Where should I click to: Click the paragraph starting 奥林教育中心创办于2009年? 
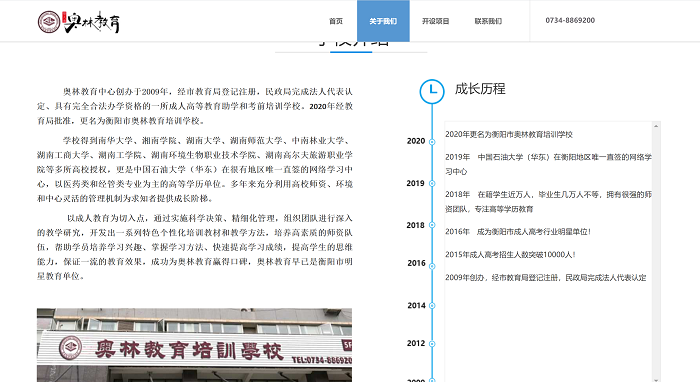pos(195,106)
